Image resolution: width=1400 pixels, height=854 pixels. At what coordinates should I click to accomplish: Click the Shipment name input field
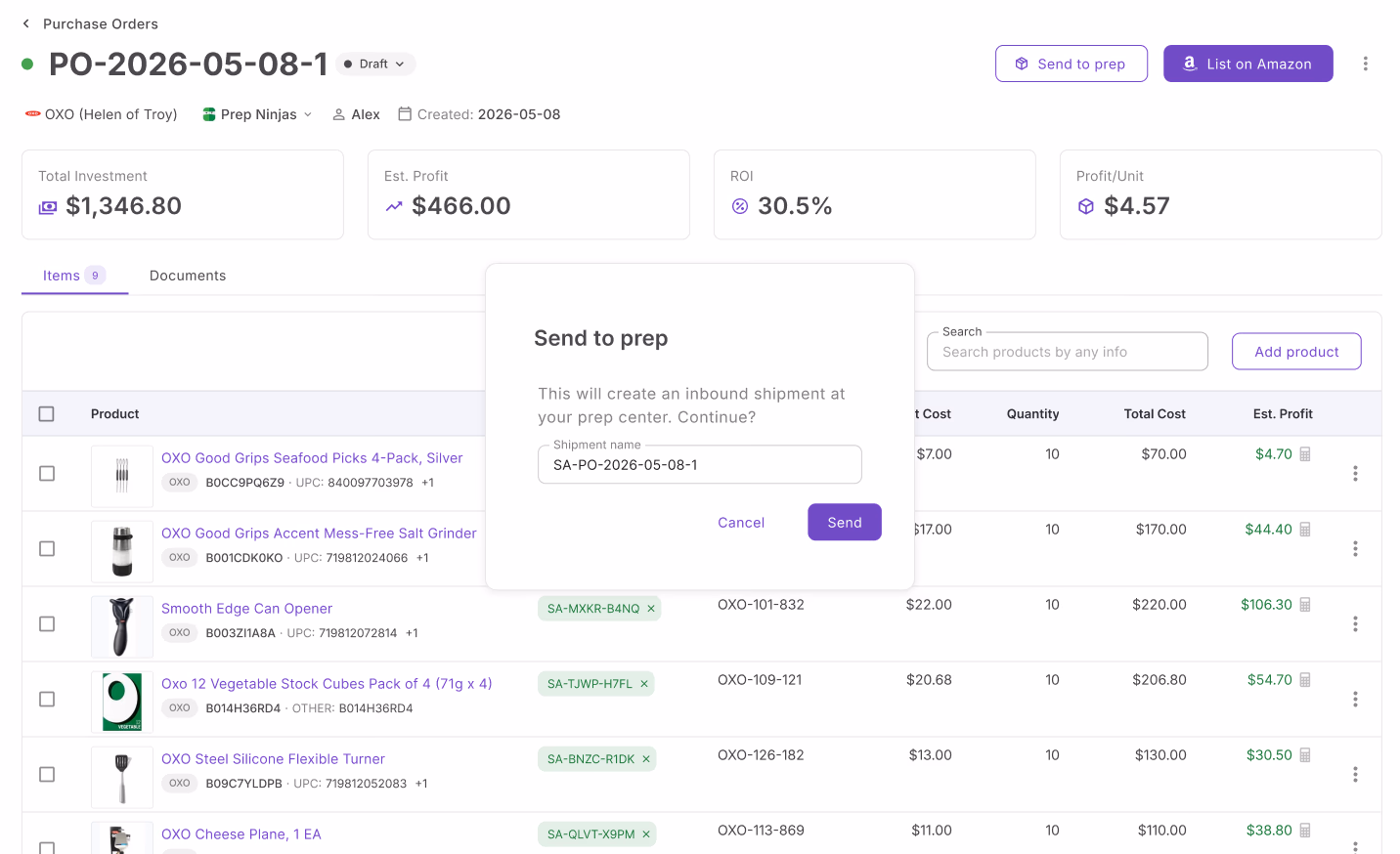coord(700,465)
